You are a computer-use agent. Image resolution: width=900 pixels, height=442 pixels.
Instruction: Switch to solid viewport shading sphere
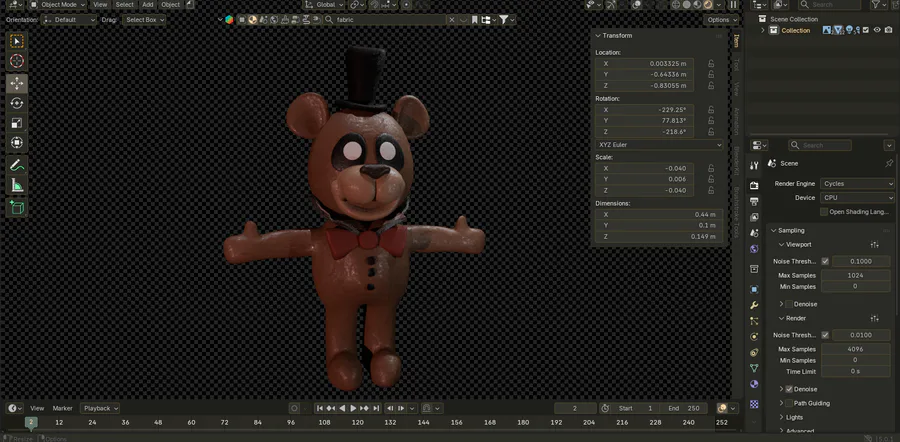(686, 5)
